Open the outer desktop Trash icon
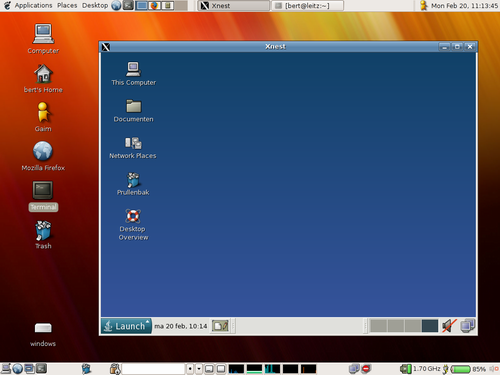Viewport: 500px width, 375px height. pos(43,235)
